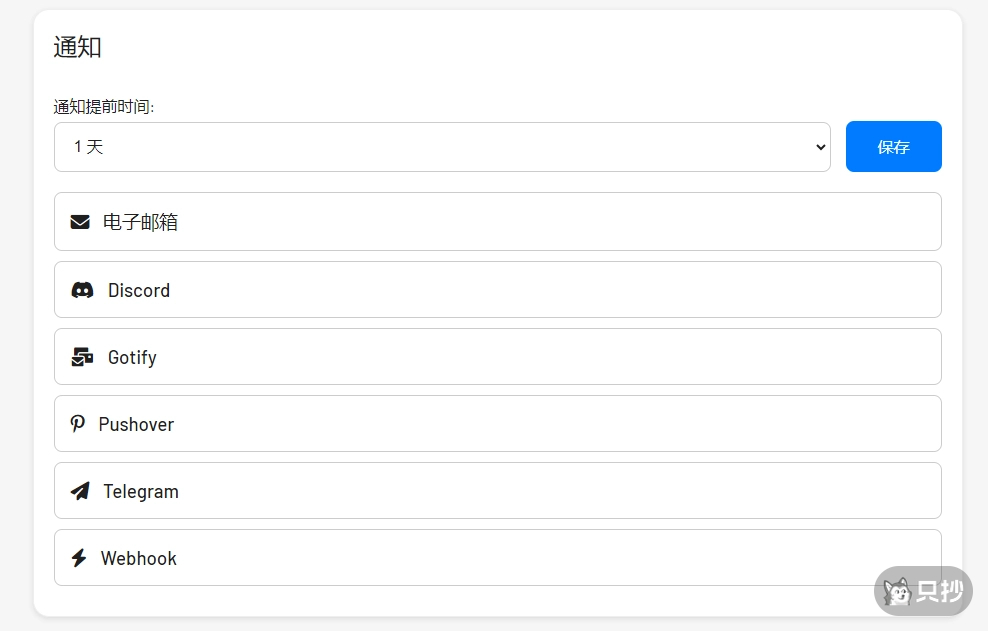
Task: Click the 只抄 watermark text
Action: (940, 592)
